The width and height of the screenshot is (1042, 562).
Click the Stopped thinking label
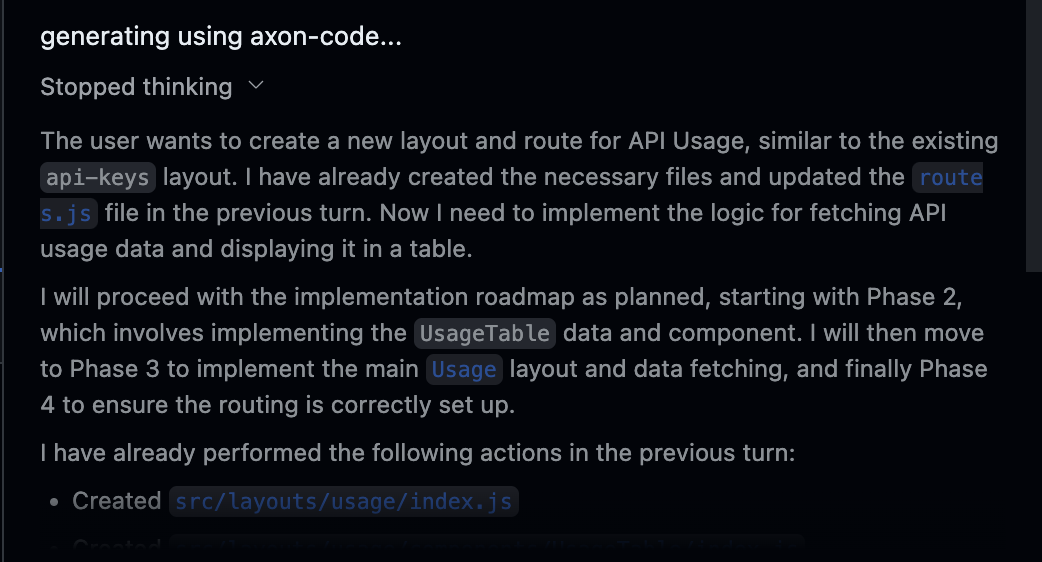136,87
